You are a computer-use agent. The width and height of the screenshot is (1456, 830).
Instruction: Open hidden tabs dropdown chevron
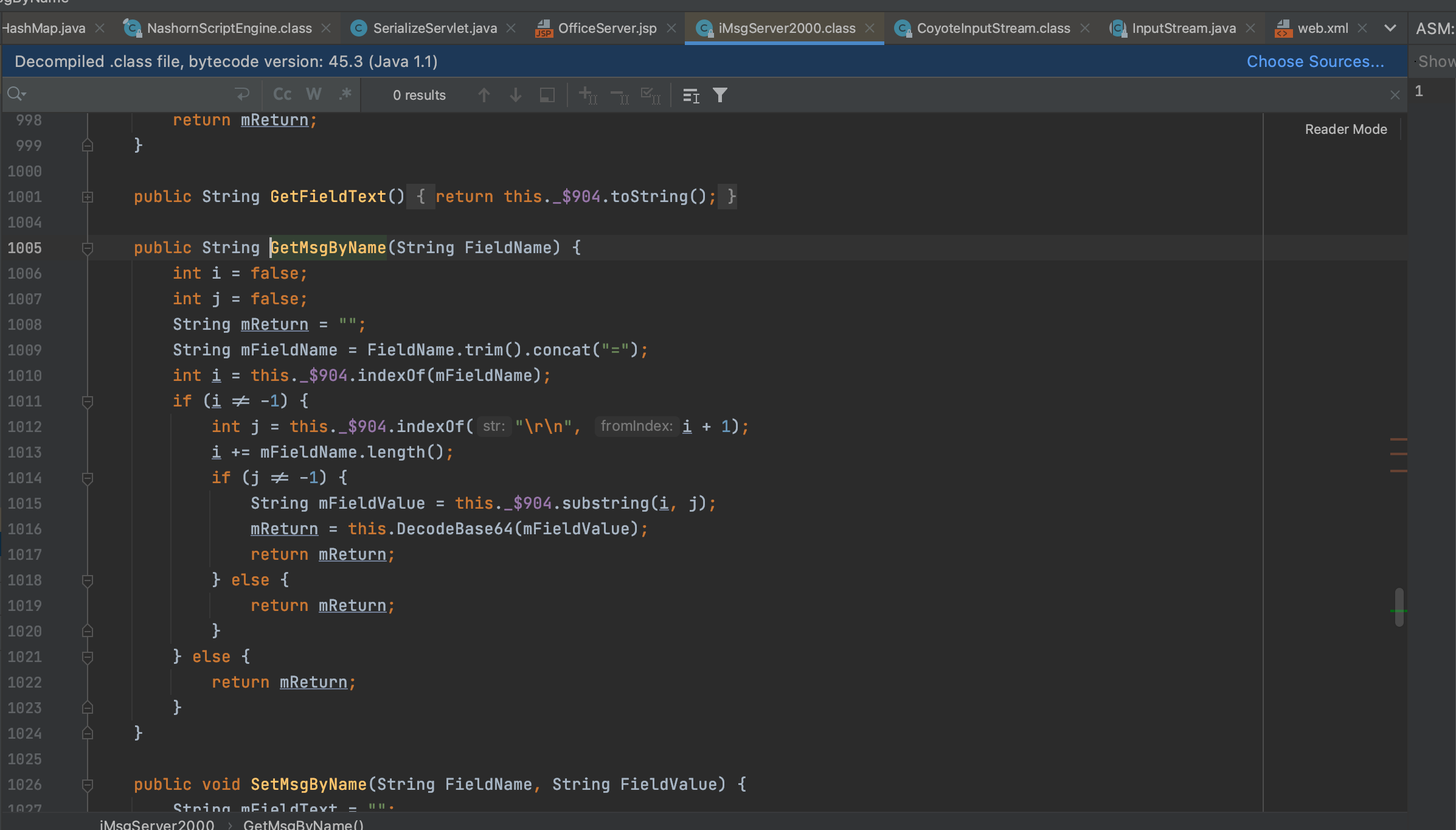(x=1390, y=28)
